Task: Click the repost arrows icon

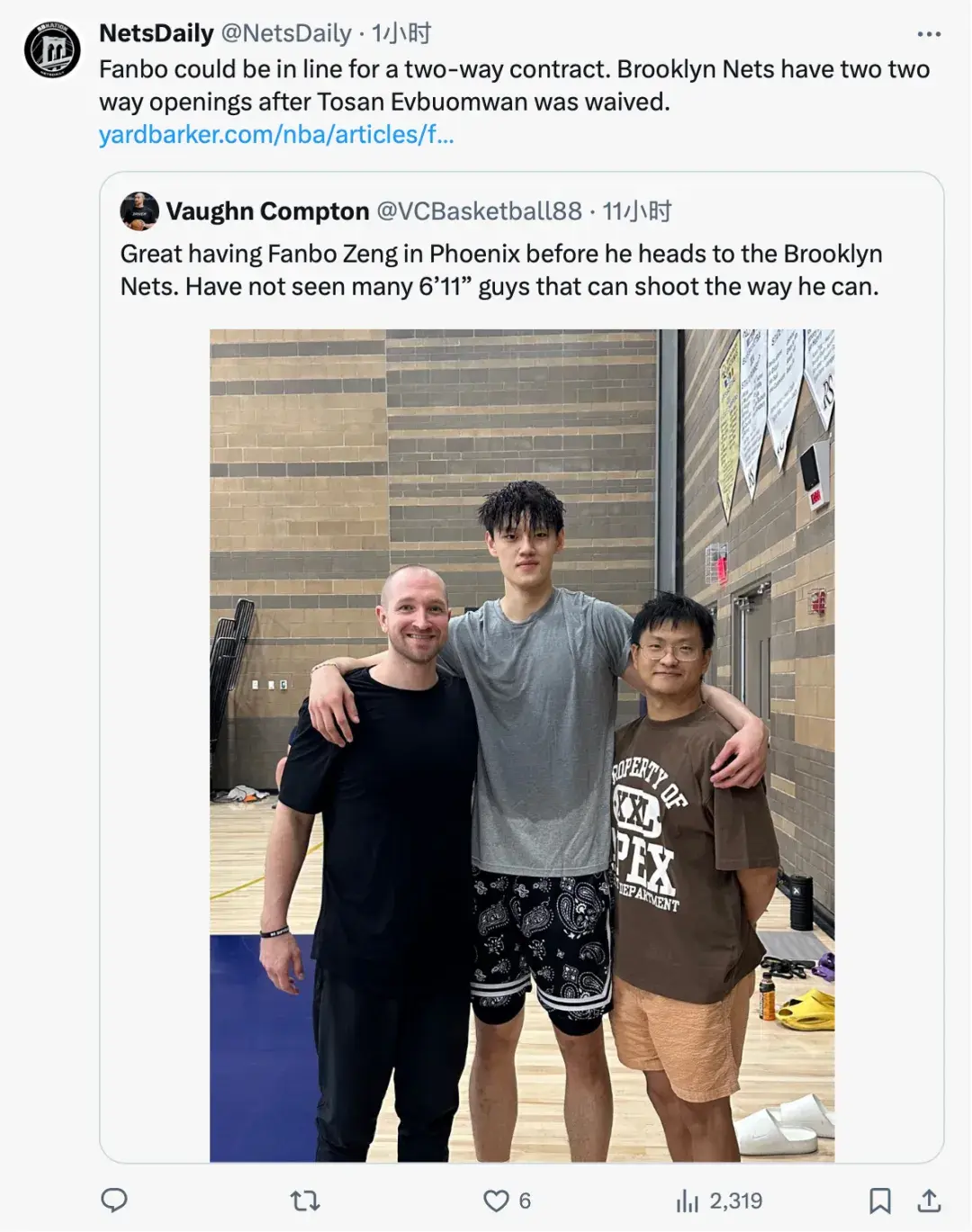Action: [305, 1201]
